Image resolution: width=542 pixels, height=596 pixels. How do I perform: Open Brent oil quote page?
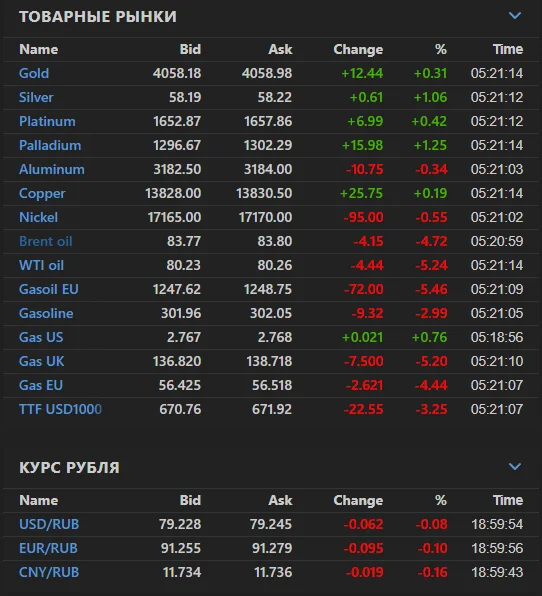[46, 241]
